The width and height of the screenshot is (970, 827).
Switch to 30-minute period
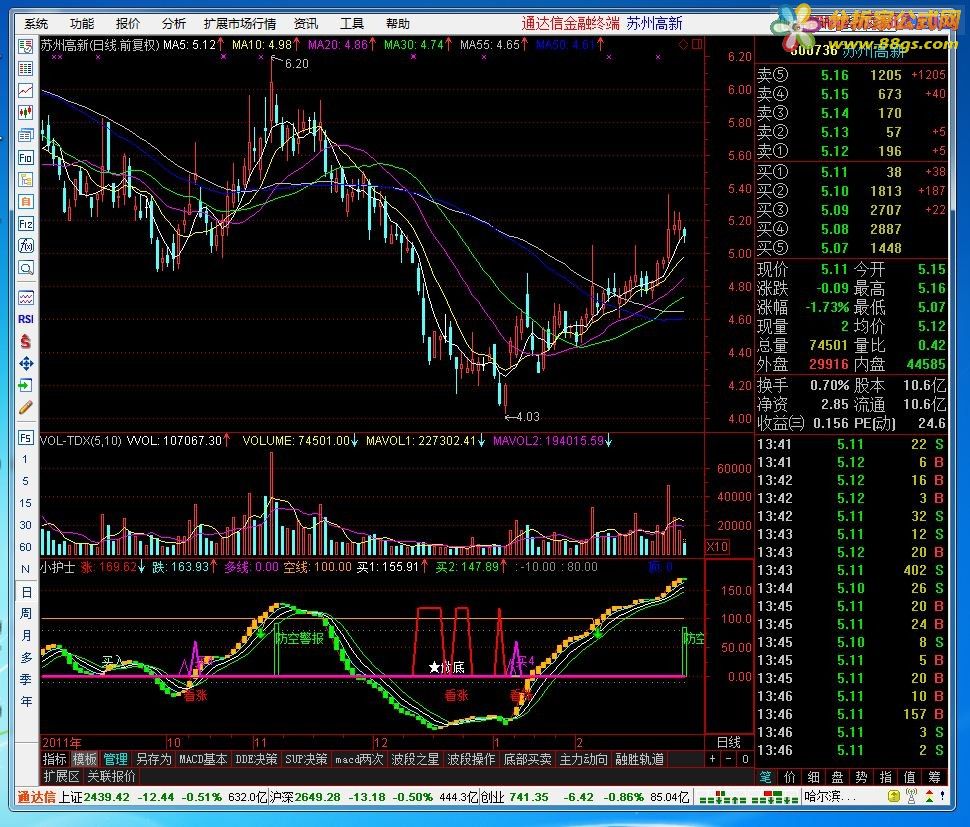tap(25, 525)
